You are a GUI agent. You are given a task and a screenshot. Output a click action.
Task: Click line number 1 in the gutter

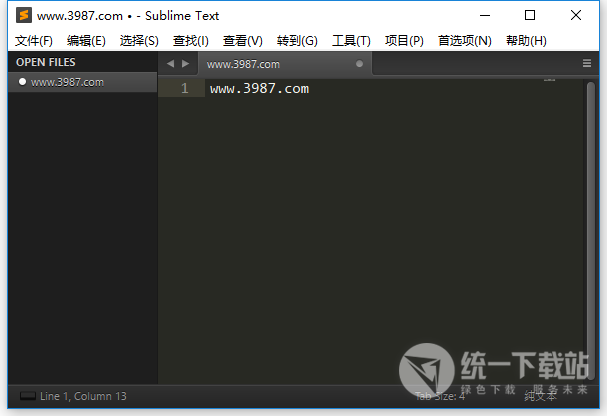point(185,88)
